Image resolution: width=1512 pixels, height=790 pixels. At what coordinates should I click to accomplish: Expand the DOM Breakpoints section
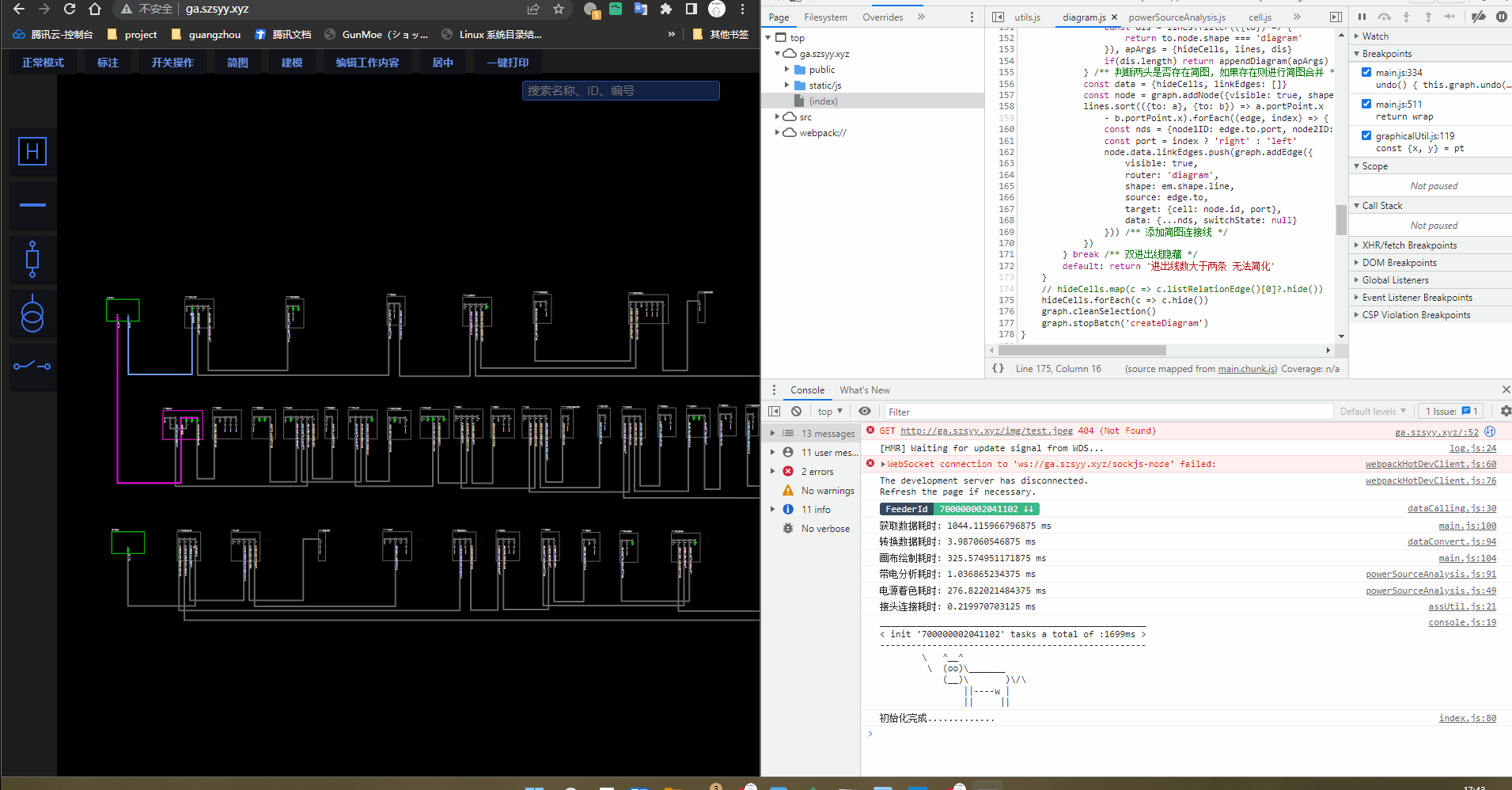coord(1399,263)
